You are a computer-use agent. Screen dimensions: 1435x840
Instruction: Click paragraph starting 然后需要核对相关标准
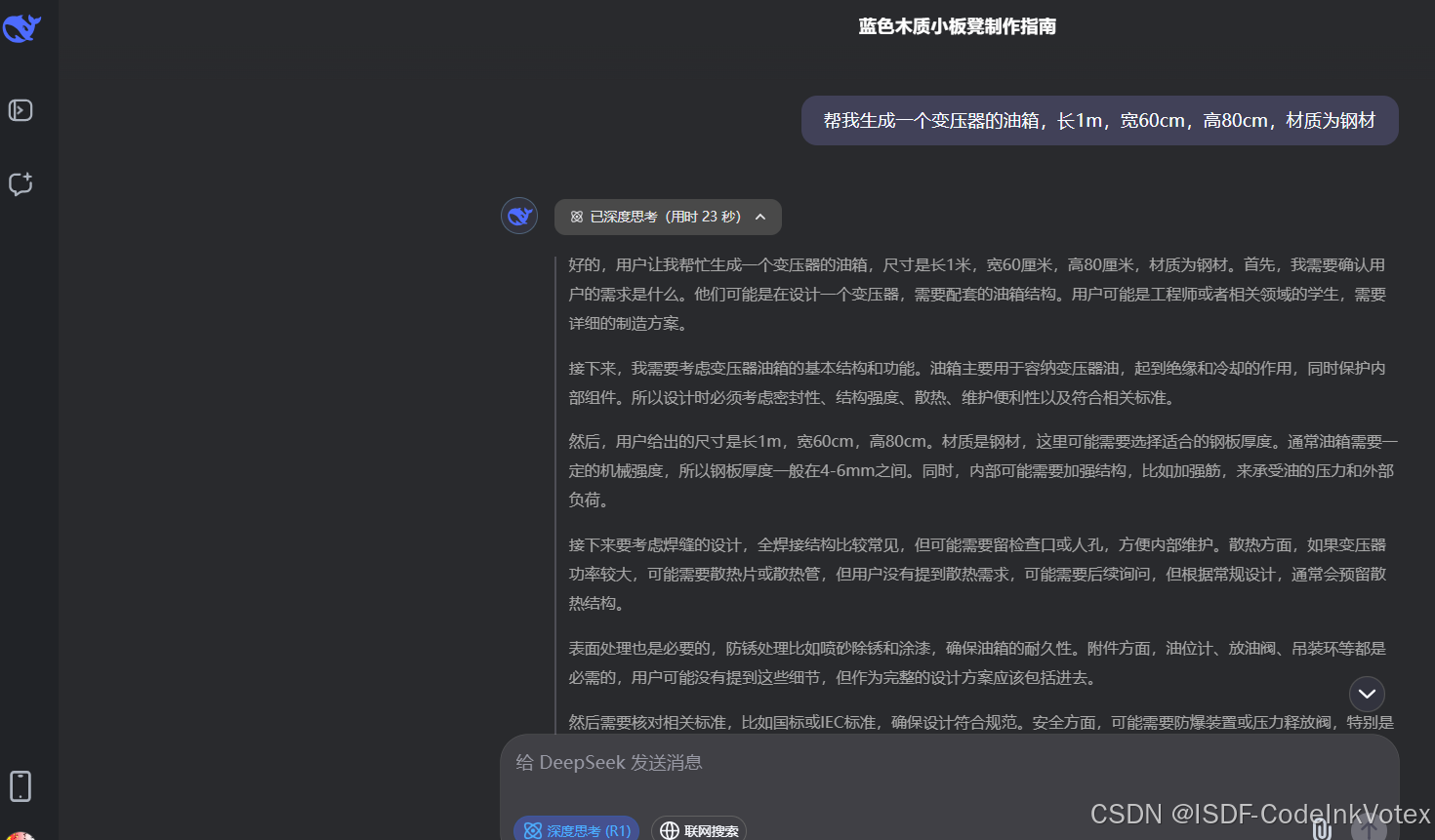pos(981,722)
